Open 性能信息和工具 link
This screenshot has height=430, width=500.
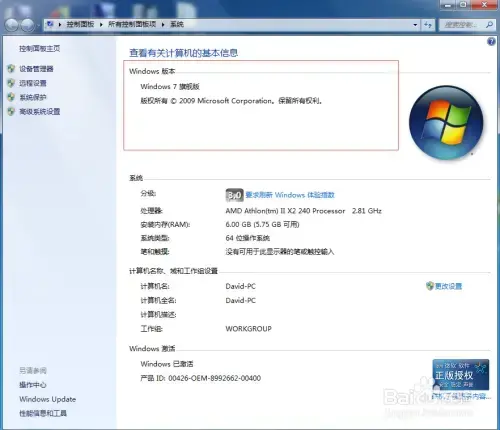tap(43, 413)
